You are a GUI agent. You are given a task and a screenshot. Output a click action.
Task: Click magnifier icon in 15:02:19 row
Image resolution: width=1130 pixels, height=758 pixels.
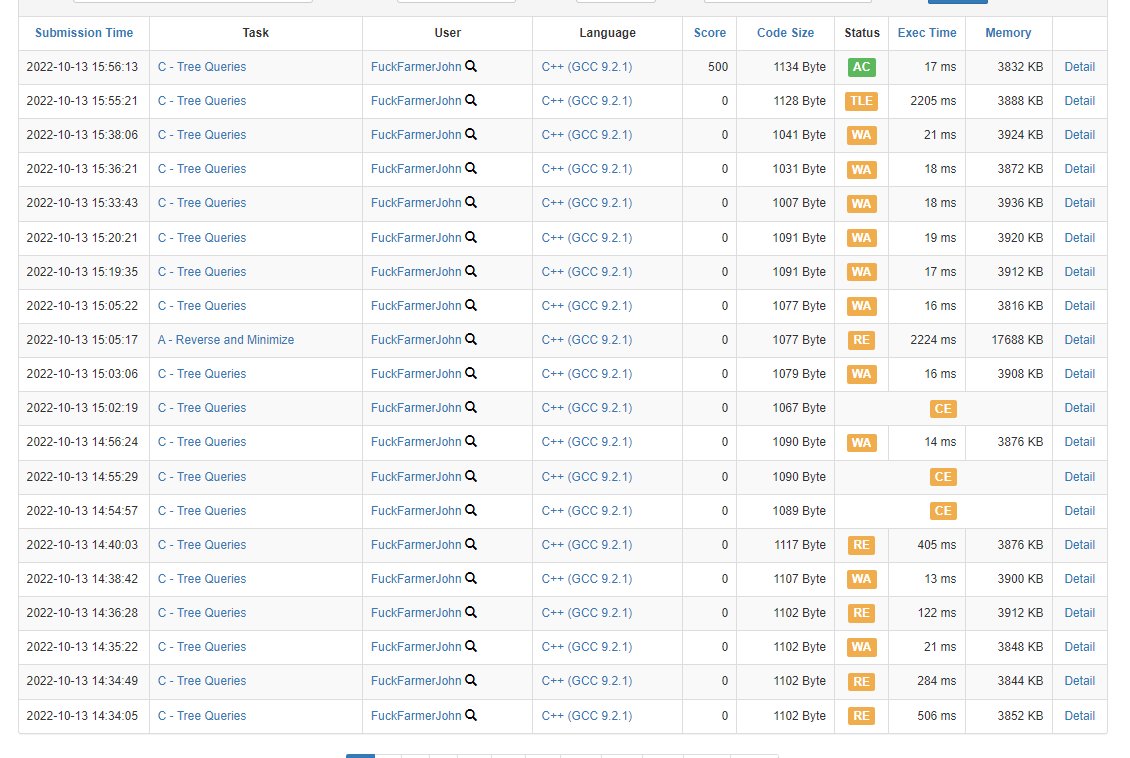point(471,407)
